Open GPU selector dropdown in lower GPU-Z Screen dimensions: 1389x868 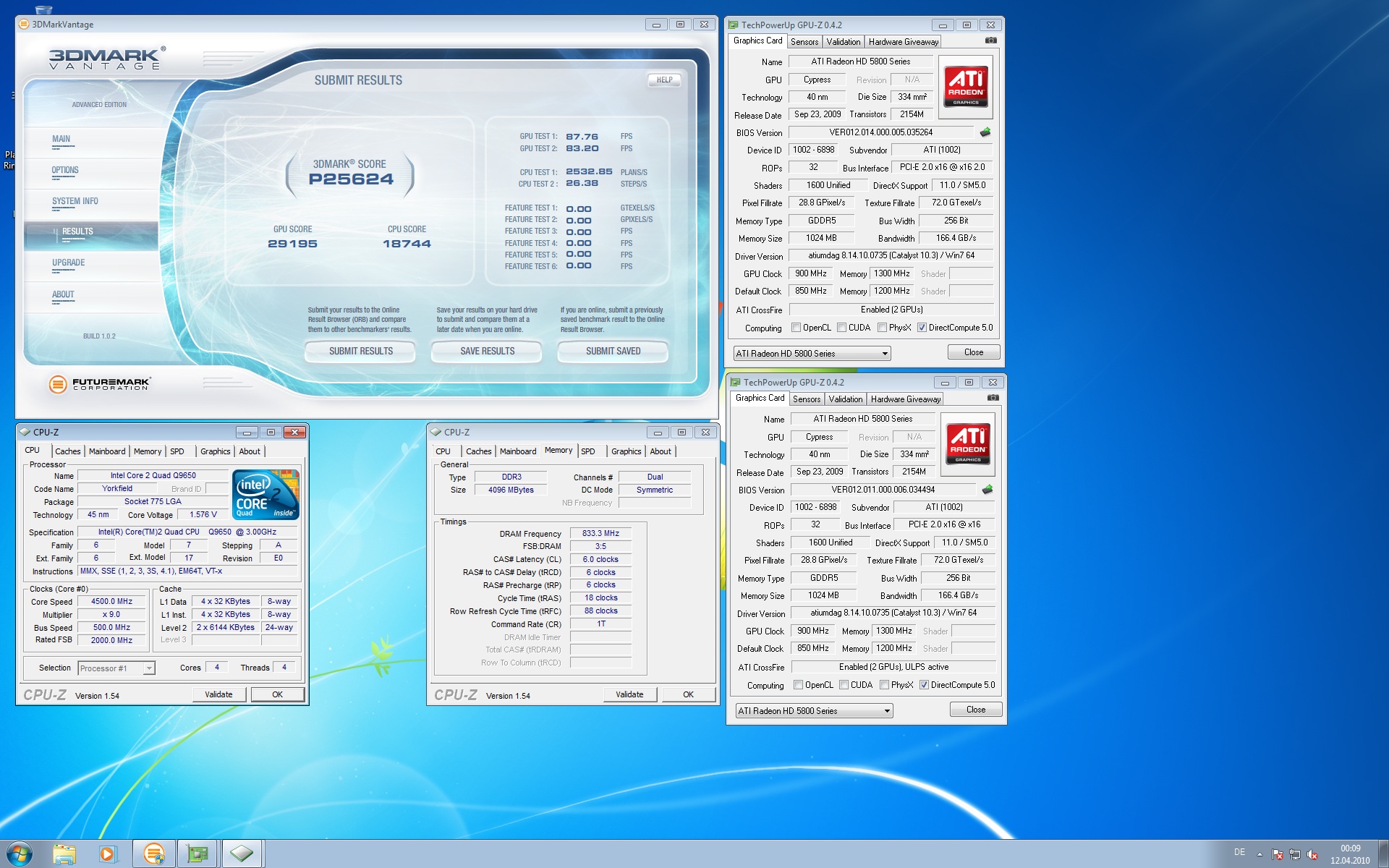814,711
